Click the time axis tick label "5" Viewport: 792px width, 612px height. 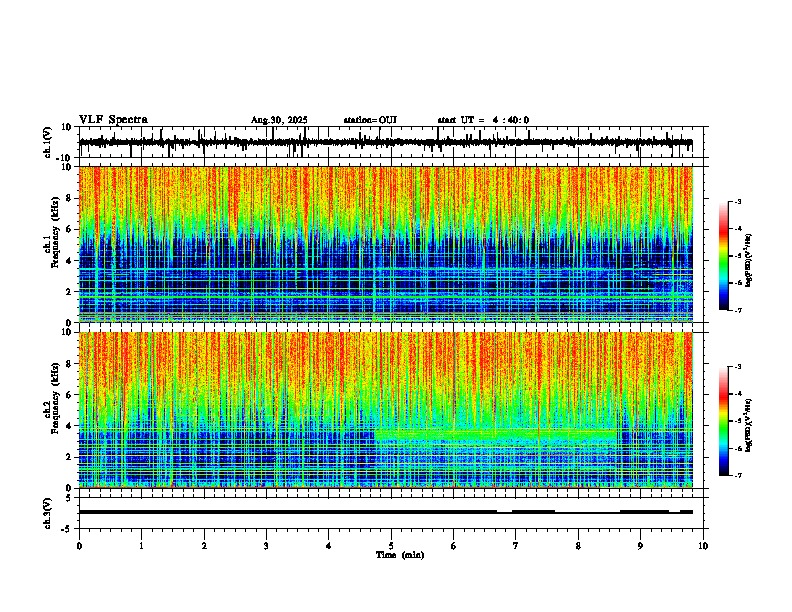click(391, 546)
